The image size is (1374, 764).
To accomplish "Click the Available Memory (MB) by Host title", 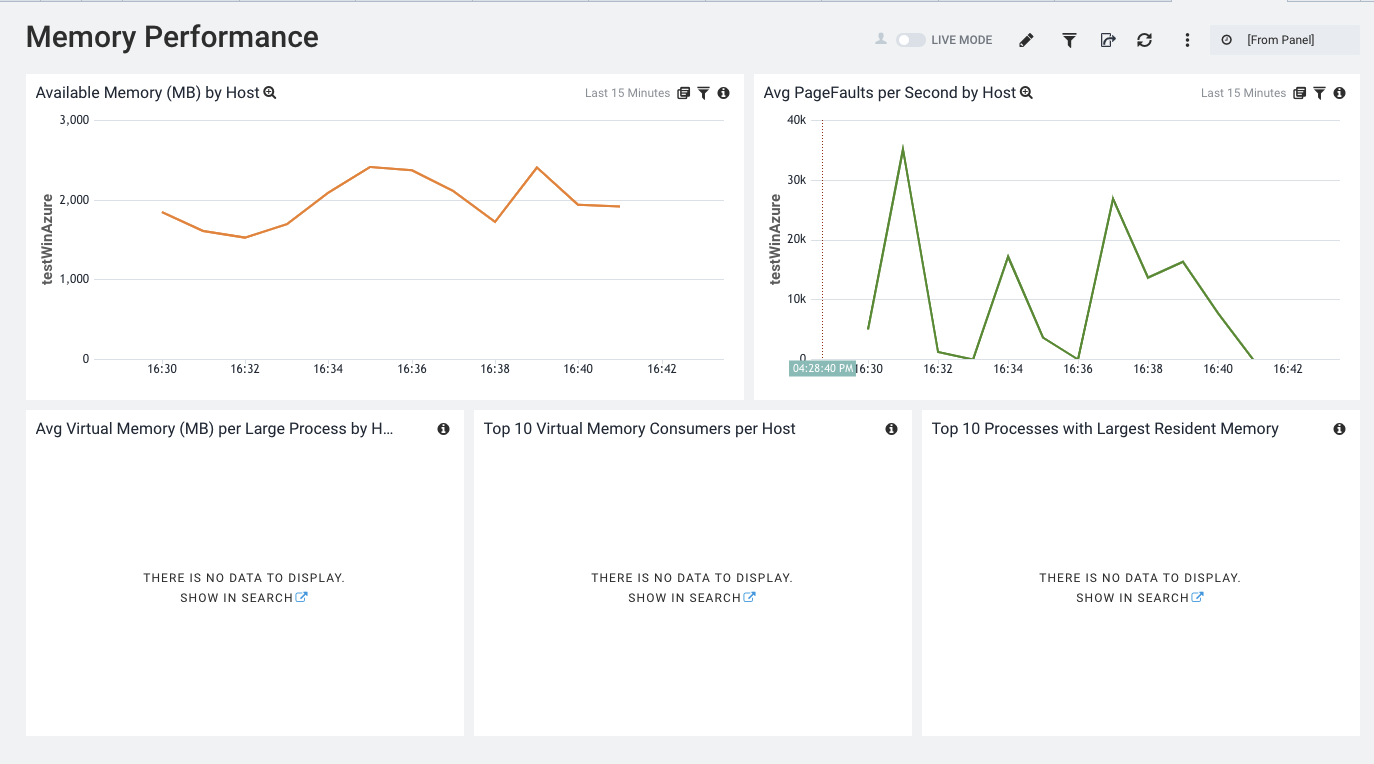I will pos(147,93).
